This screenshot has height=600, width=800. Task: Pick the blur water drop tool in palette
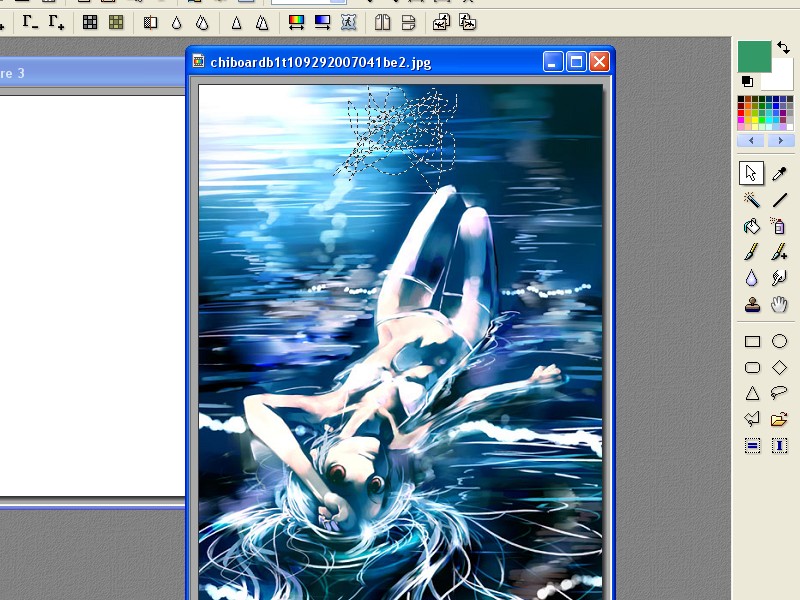point(752,279)
